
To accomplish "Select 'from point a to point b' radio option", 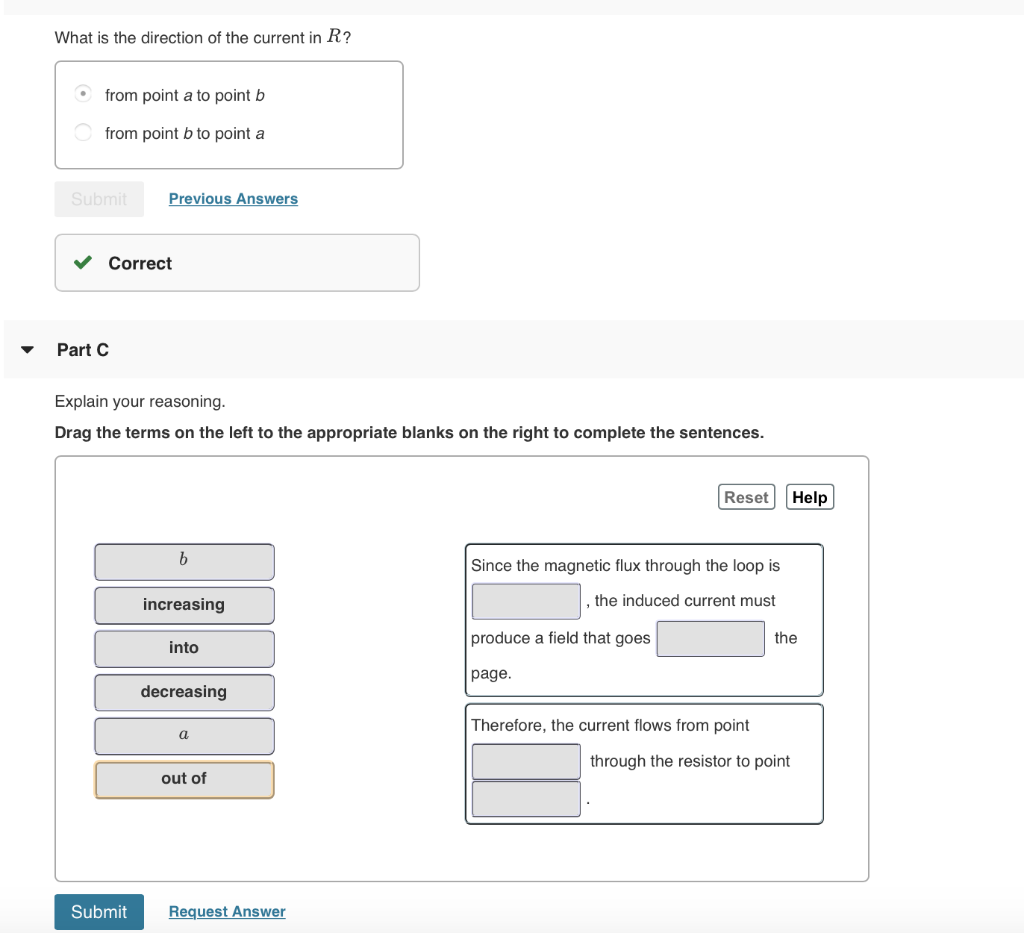I will (85, 95).
